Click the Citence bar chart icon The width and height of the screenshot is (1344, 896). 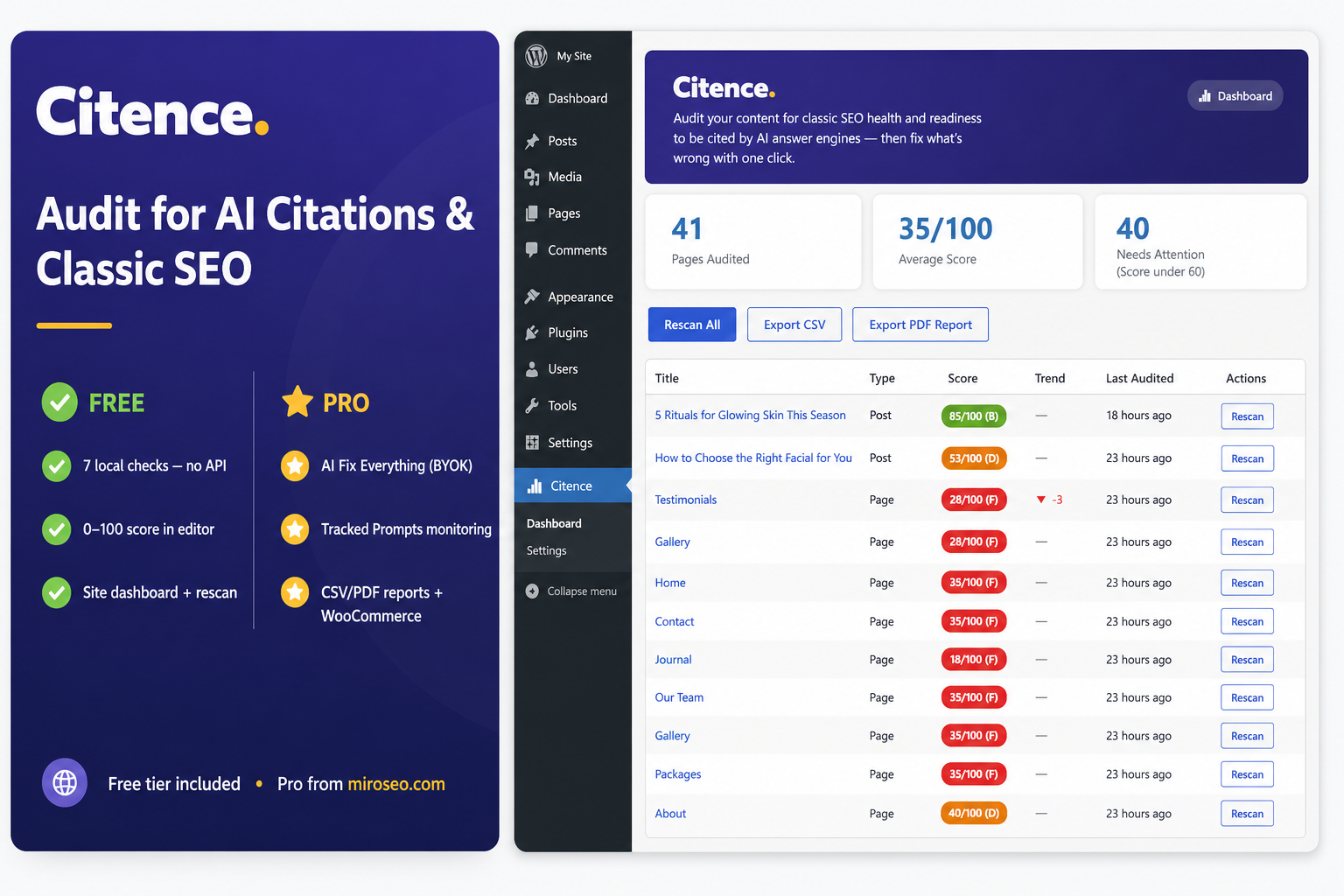[535, 486]
